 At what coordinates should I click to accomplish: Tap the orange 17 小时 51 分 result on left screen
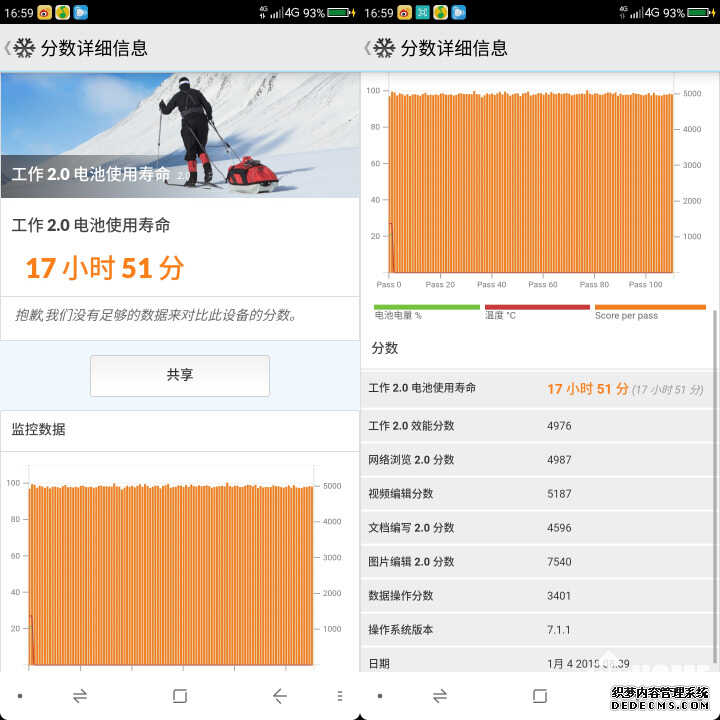coord(105,268)
